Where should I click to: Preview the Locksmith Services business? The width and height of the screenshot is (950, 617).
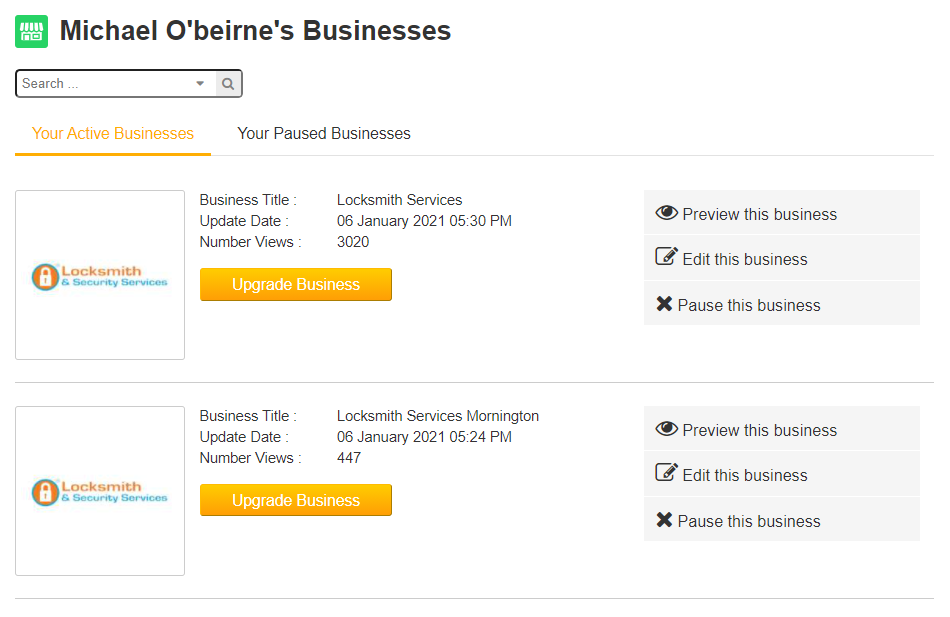pos(759,214)
